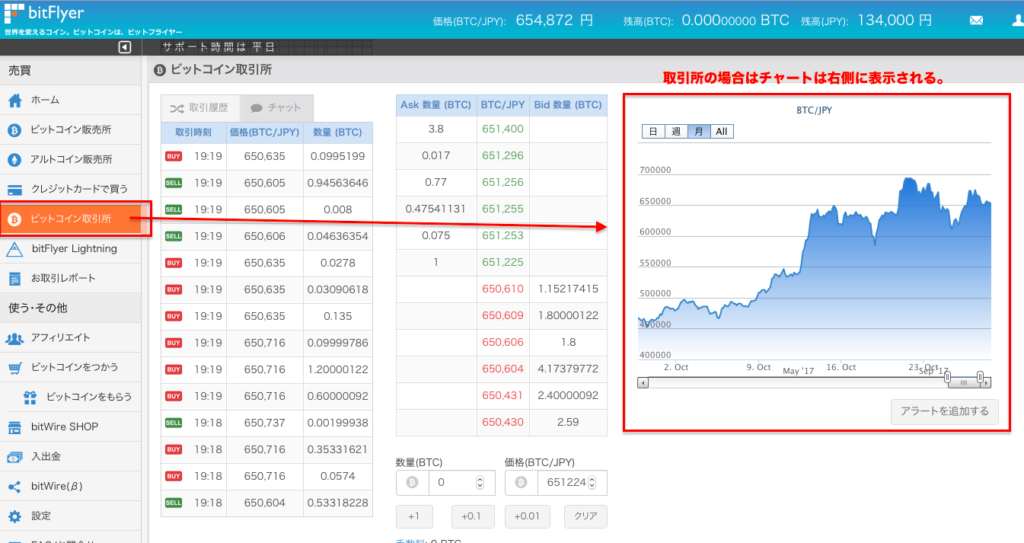Screen dimensions: 1024x543
Task: Click ask price 651,400
Action: 502,129
